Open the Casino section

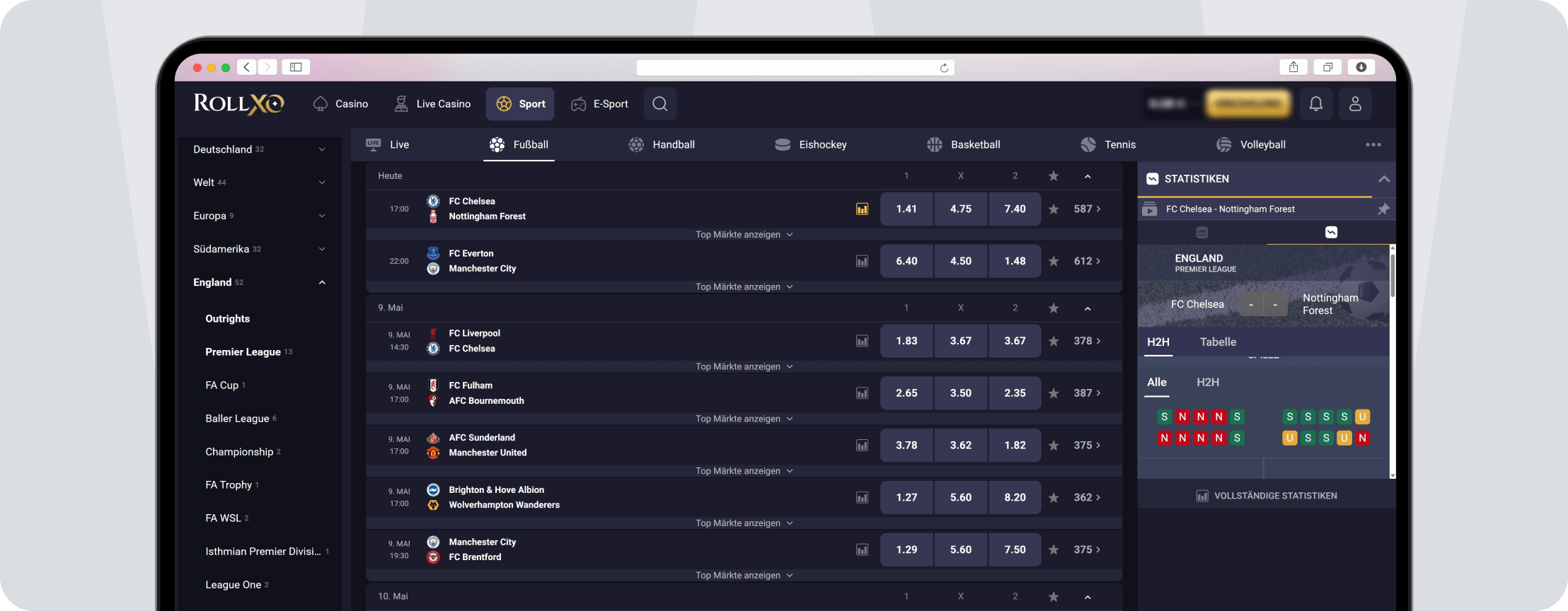pos(341,104)
